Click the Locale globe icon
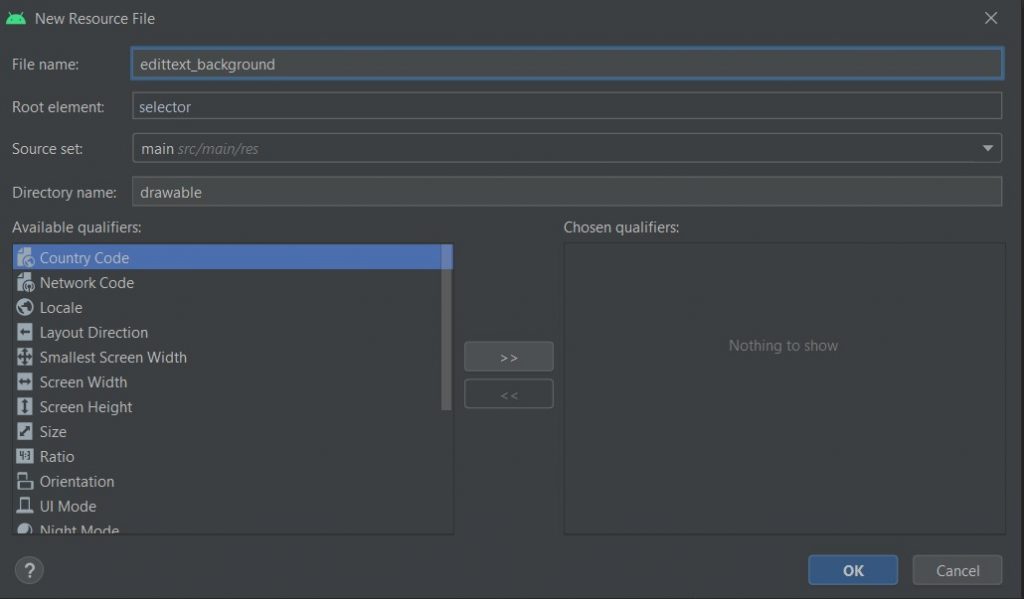This screenshot has height=599, width=1024. pyautogui.click(x=25, y=307)
